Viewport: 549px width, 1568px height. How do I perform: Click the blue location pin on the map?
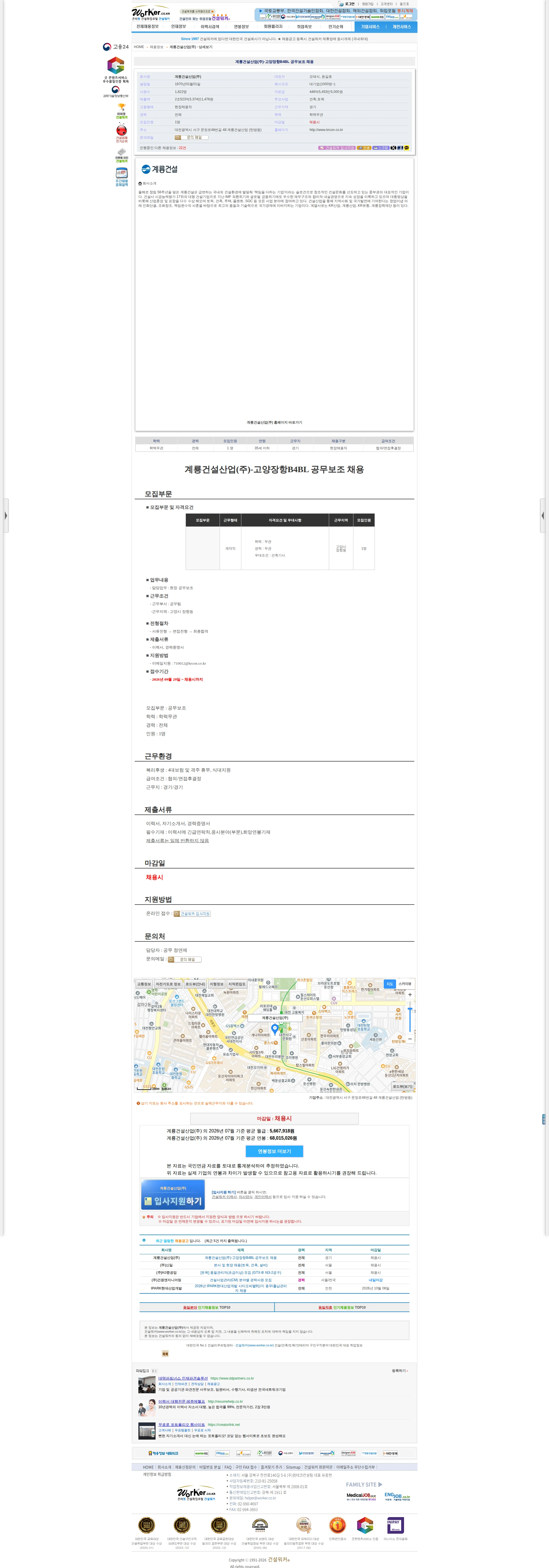[x=274, y=1029]
